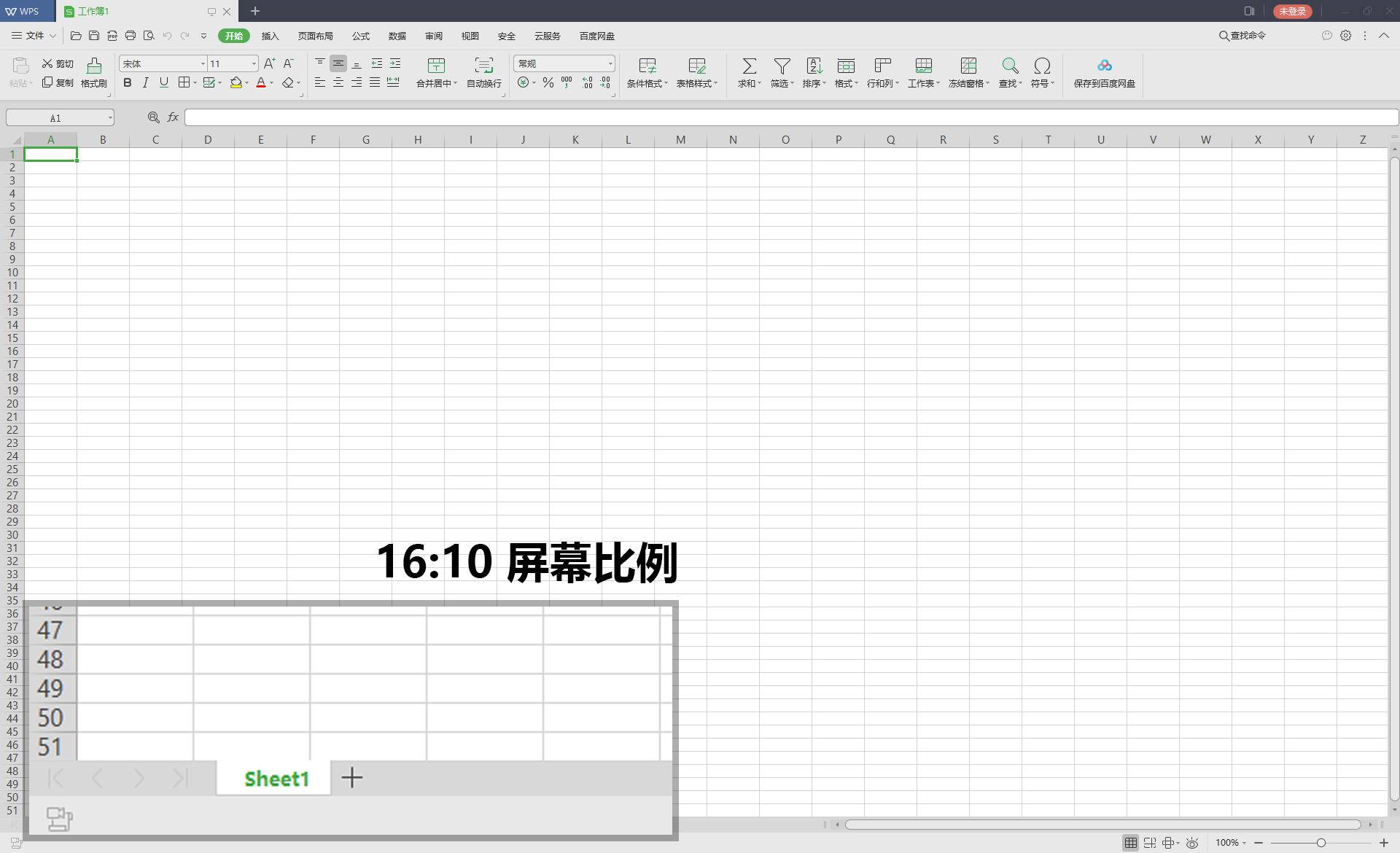Viewport: 1400px width, 853px height.
Task: Click inside the formula bar
Action: click(x=510, y=117)
